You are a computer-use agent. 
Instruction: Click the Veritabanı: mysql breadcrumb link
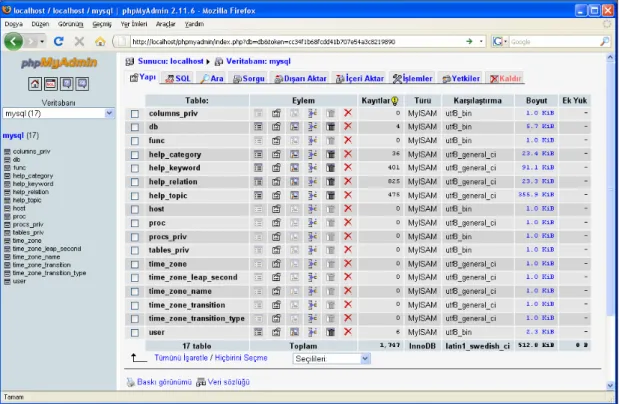click(x=258, y=61)
